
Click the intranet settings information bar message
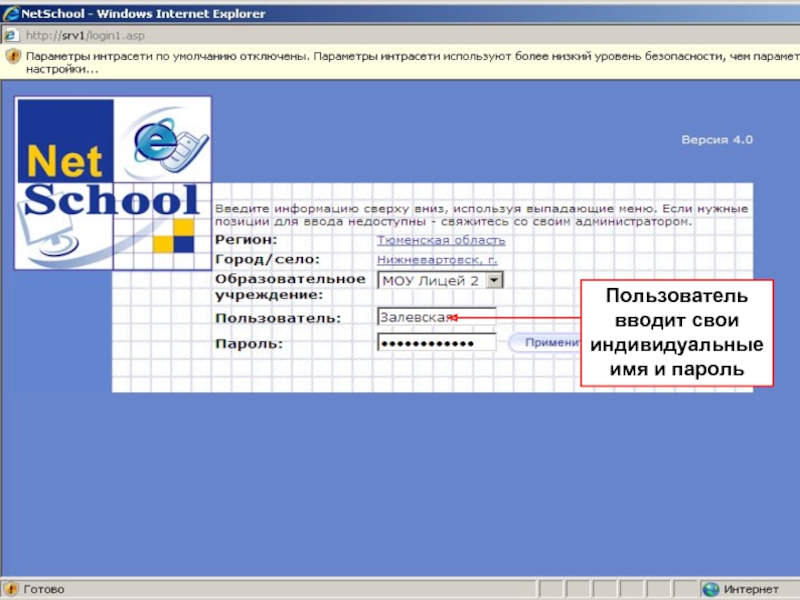coord(412,62)
